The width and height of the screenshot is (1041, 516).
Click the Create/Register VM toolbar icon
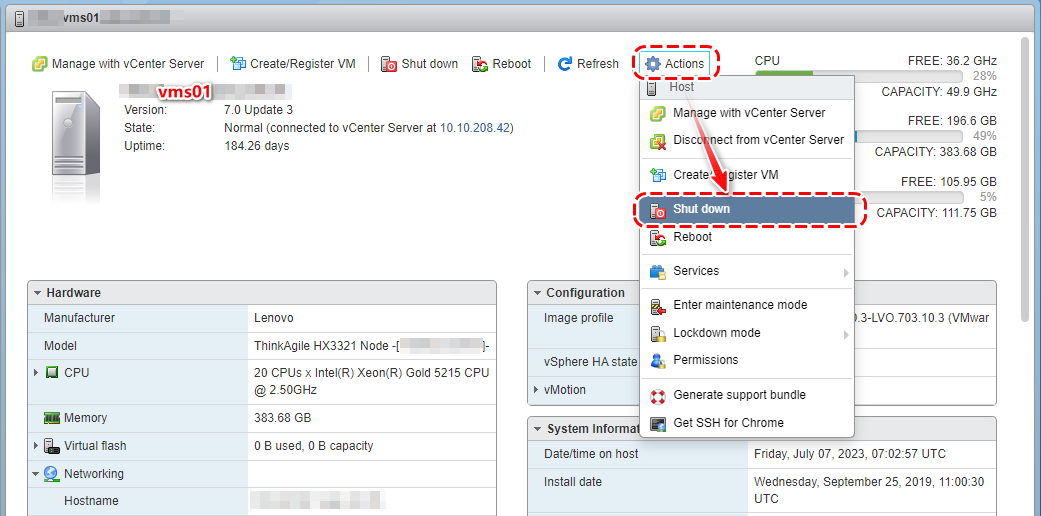pos(238,64)
